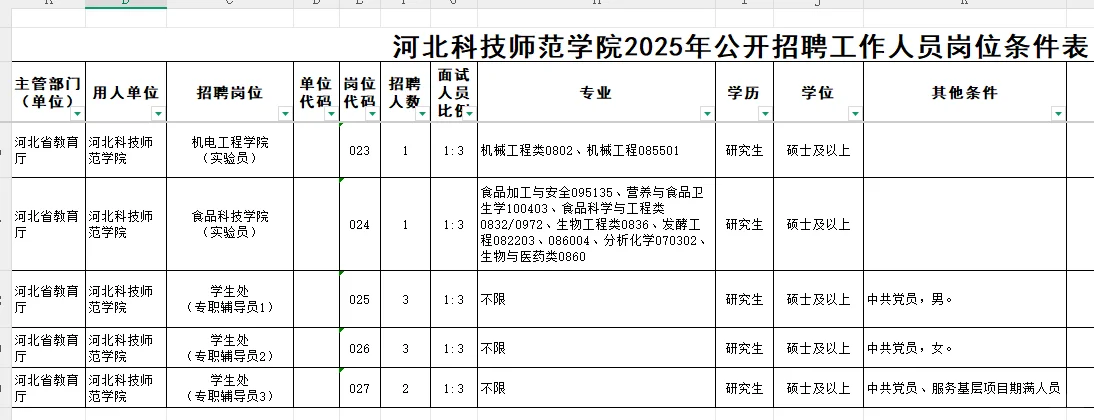Select 硕士及以上 cell in row 024
The width and height of the screenshot is (1094, 420).
pyautogui.click(x=818, y=224)
